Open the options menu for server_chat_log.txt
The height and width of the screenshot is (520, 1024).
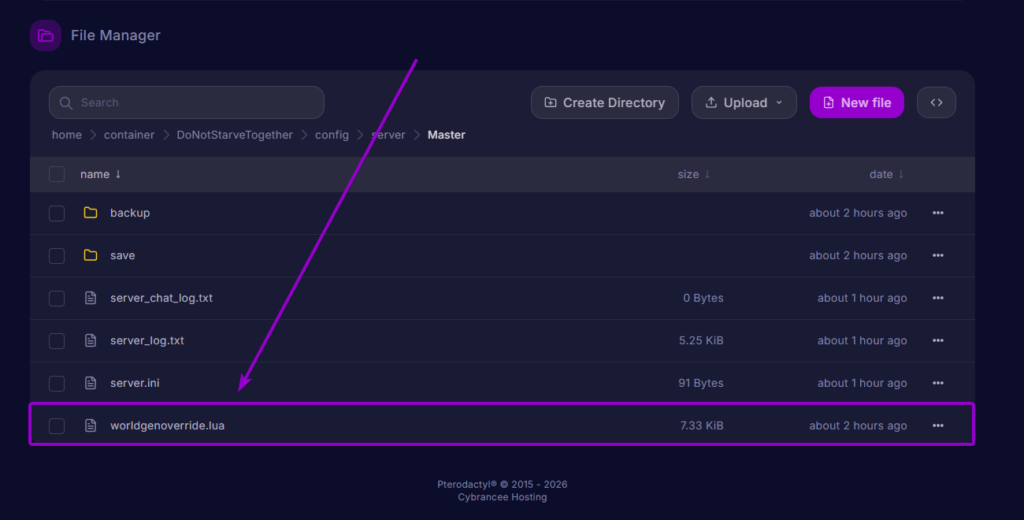[938, 298]
